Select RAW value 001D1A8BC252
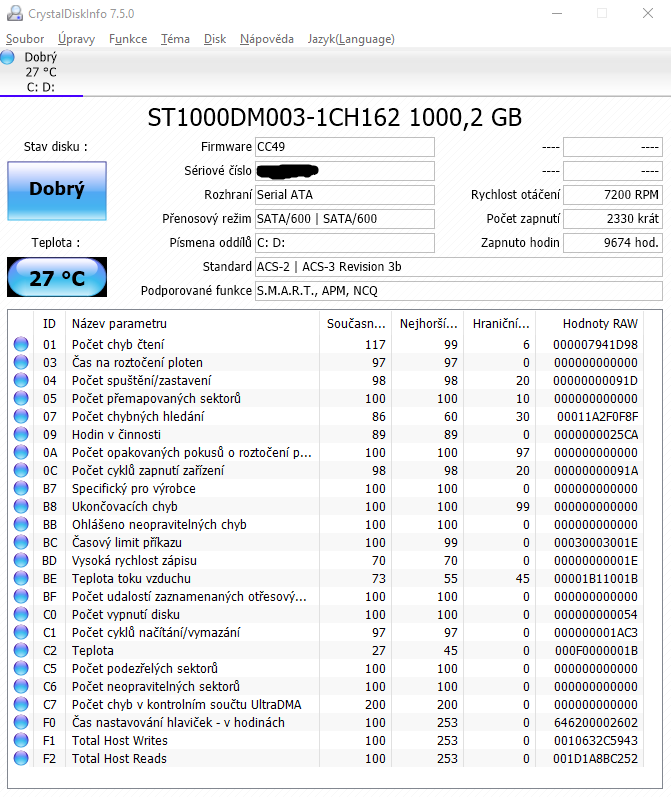Screen dimensions: 671x797 (x=595, y=759)
